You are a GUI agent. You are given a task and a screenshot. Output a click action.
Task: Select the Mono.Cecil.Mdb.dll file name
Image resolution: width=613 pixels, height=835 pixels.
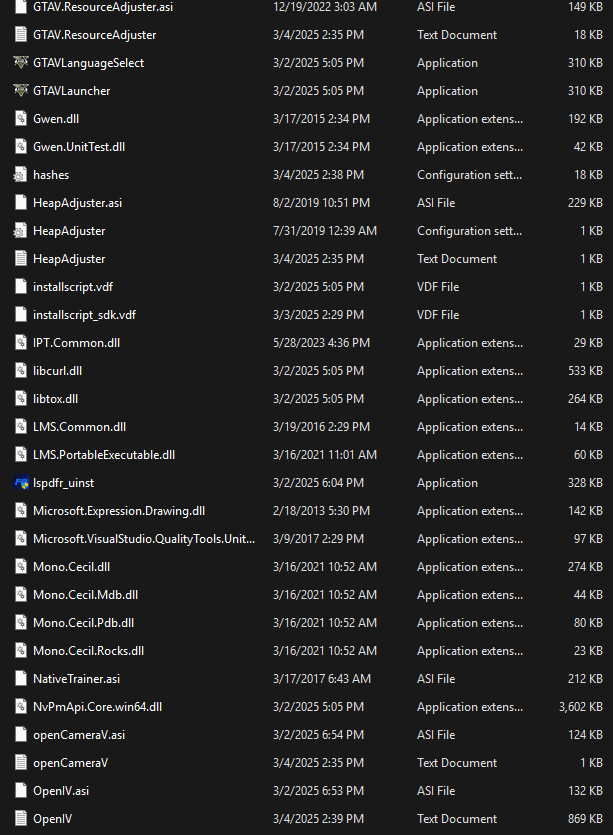pos(85,595)
